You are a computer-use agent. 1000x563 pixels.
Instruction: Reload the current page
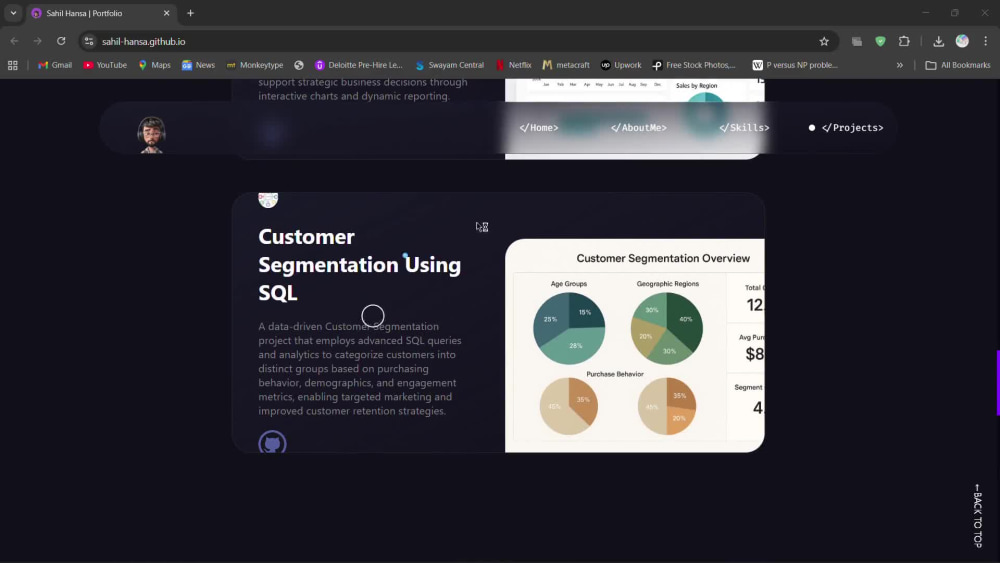[61, 41]
